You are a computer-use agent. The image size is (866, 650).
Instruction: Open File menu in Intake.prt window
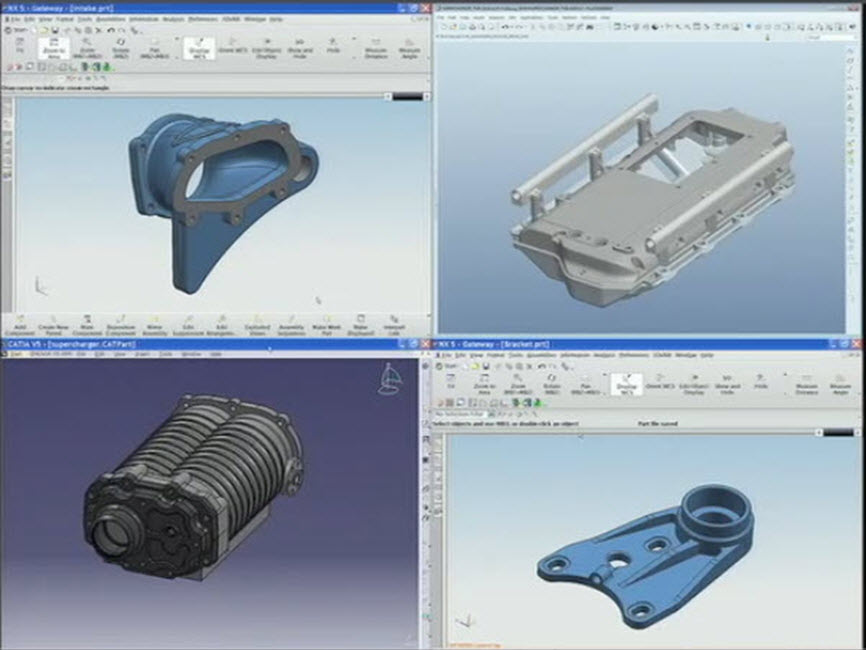coord(15,19)
